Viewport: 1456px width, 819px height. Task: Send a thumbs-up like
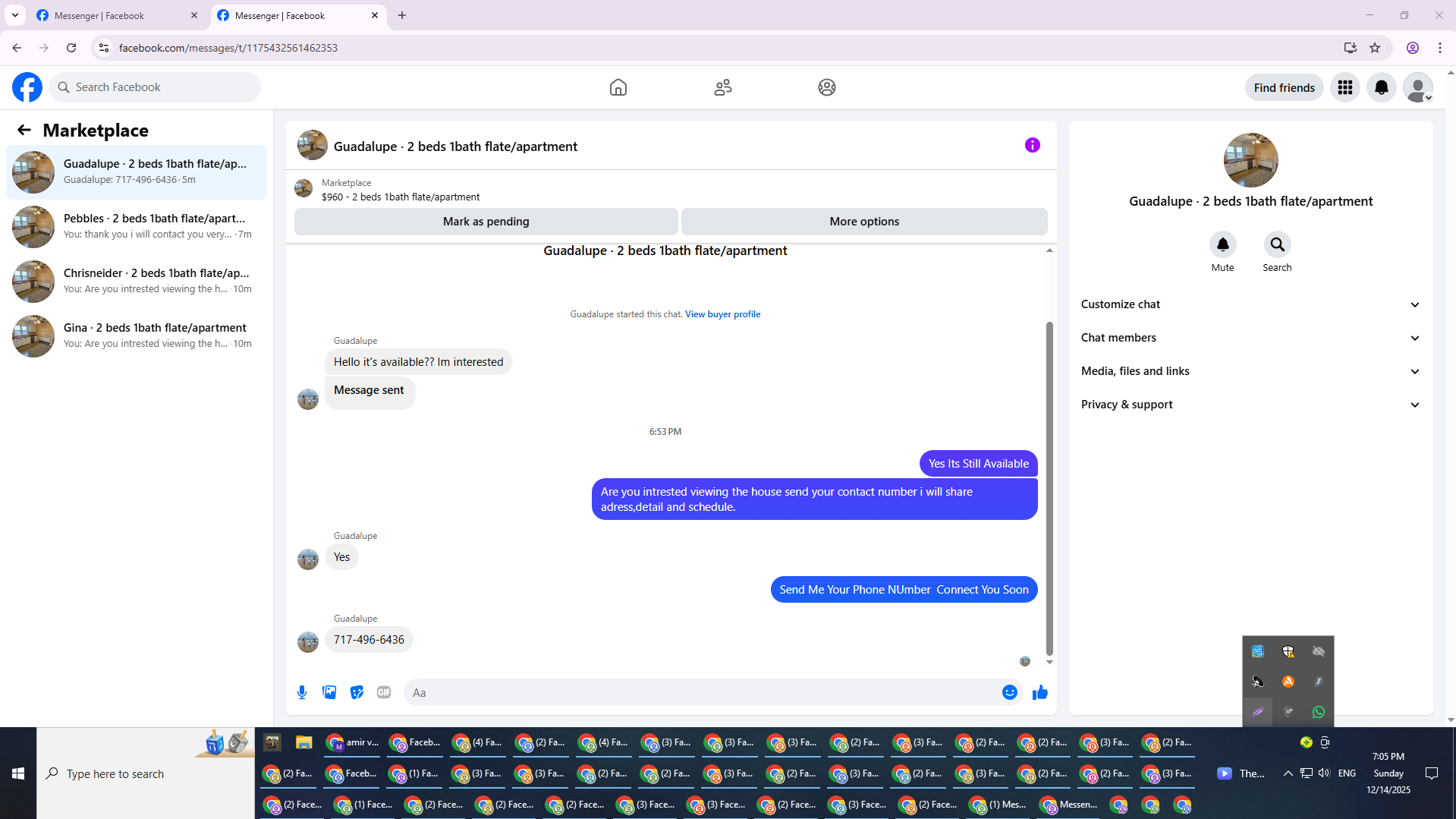click(x=1040, y=692)
